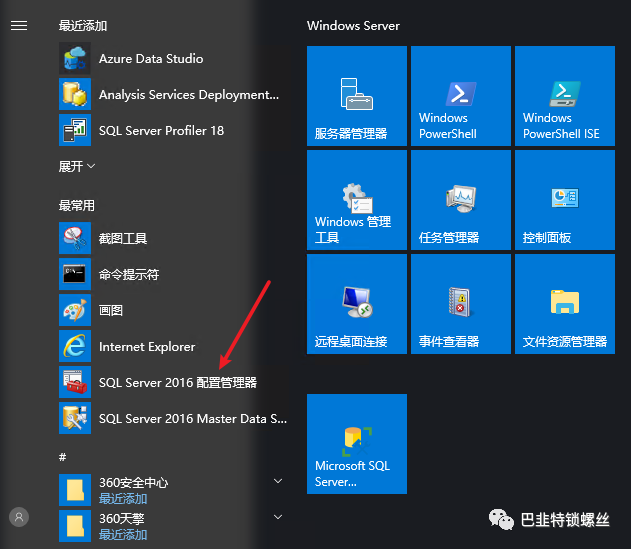
Task: Click the 最常用 section header
Action: [x=76, y=206]
